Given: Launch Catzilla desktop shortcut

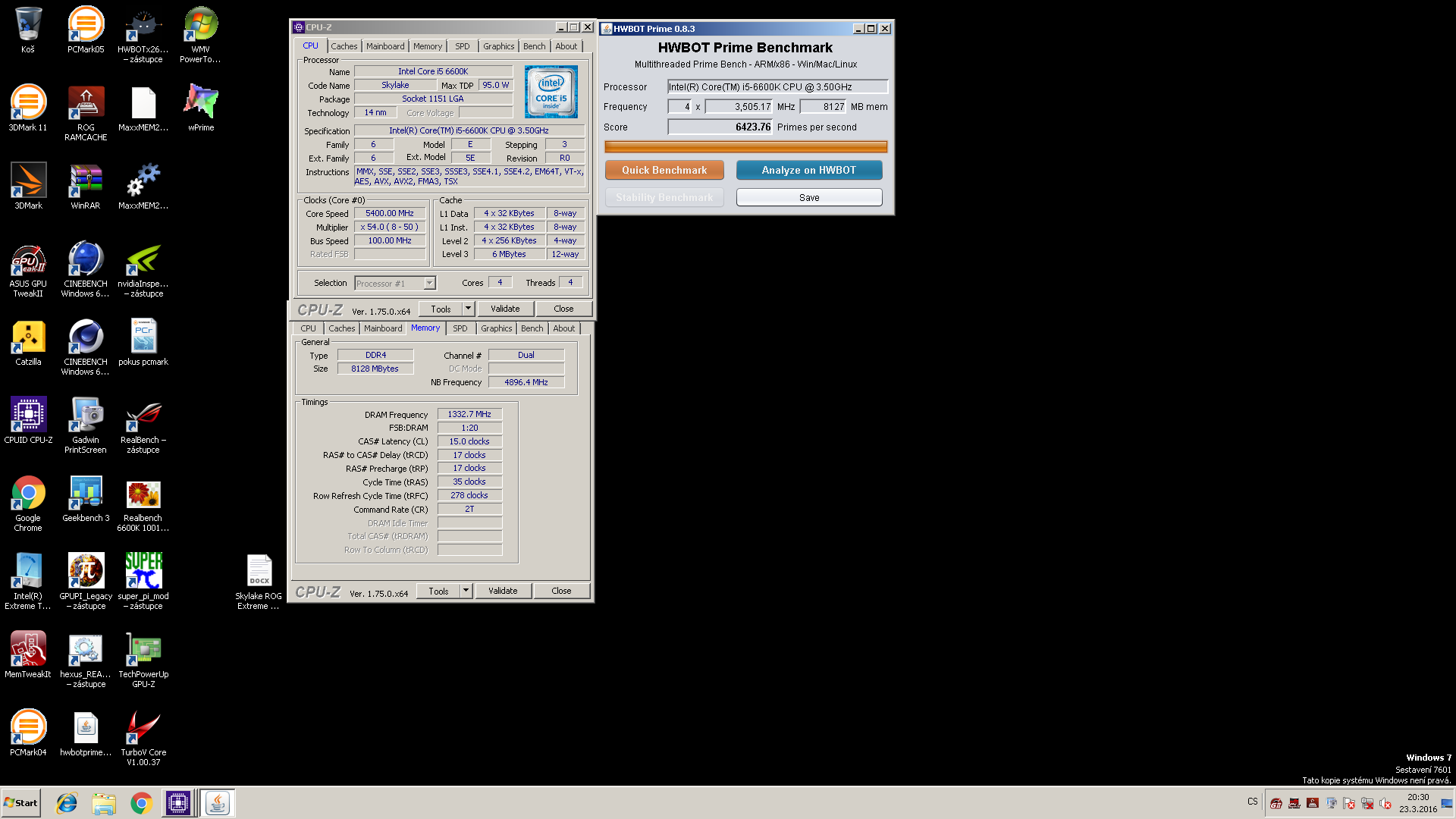Looking at the screenshot, I should click(x=28, y=343).
